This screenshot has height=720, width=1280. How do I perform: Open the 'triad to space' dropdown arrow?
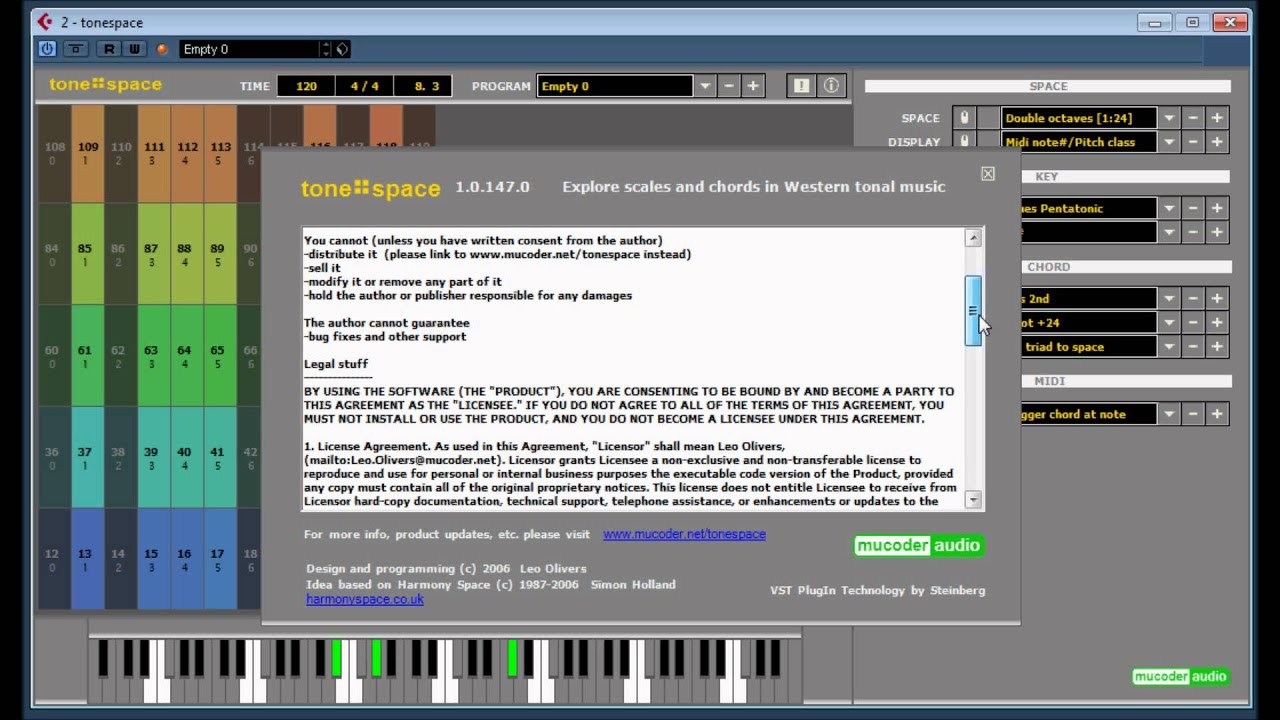click(1169, 346)
